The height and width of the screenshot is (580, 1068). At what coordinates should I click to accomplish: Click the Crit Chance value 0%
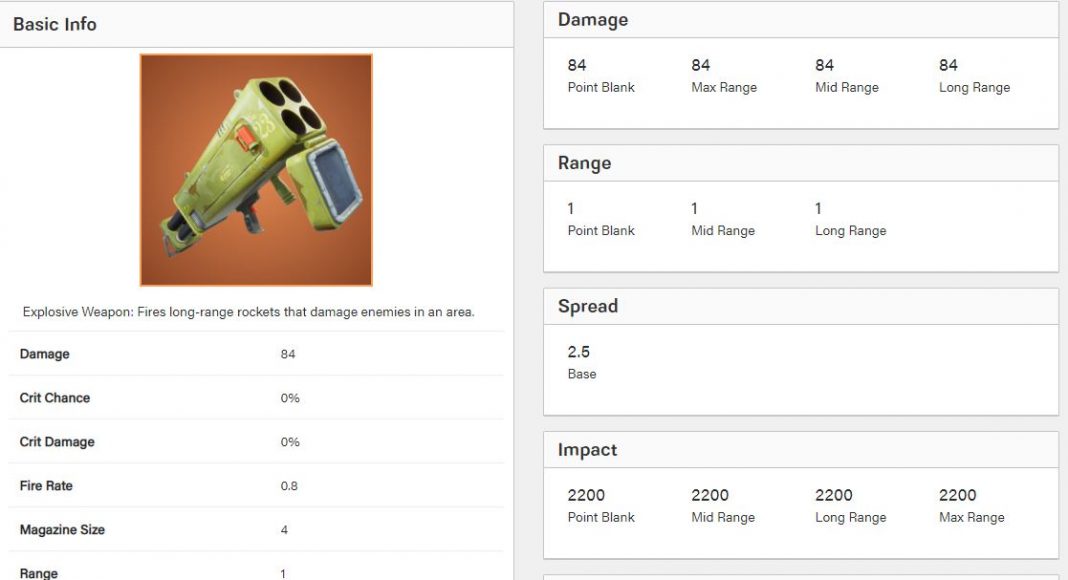(x=289, y=398)
